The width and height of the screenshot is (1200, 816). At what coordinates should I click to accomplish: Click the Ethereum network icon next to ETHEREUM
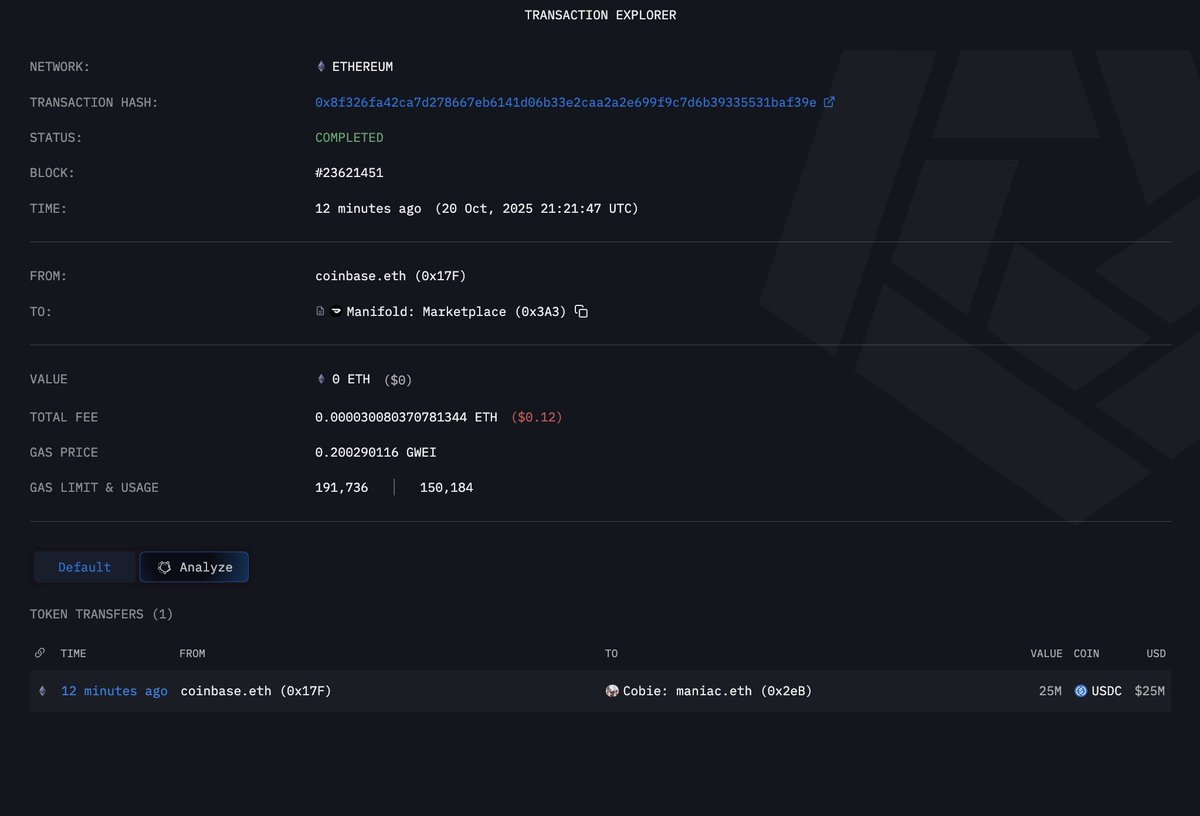320,66
